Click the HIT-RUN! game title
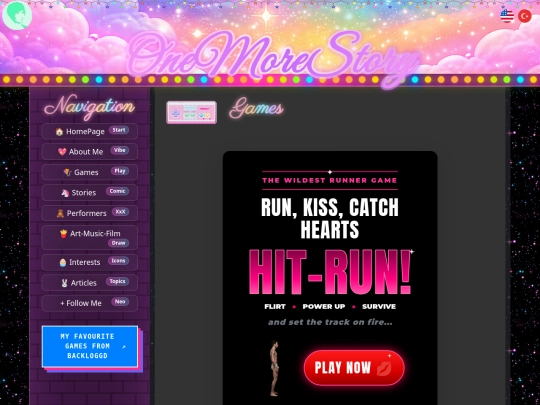The width and height of the screenshot is (540, 405). 330,272
